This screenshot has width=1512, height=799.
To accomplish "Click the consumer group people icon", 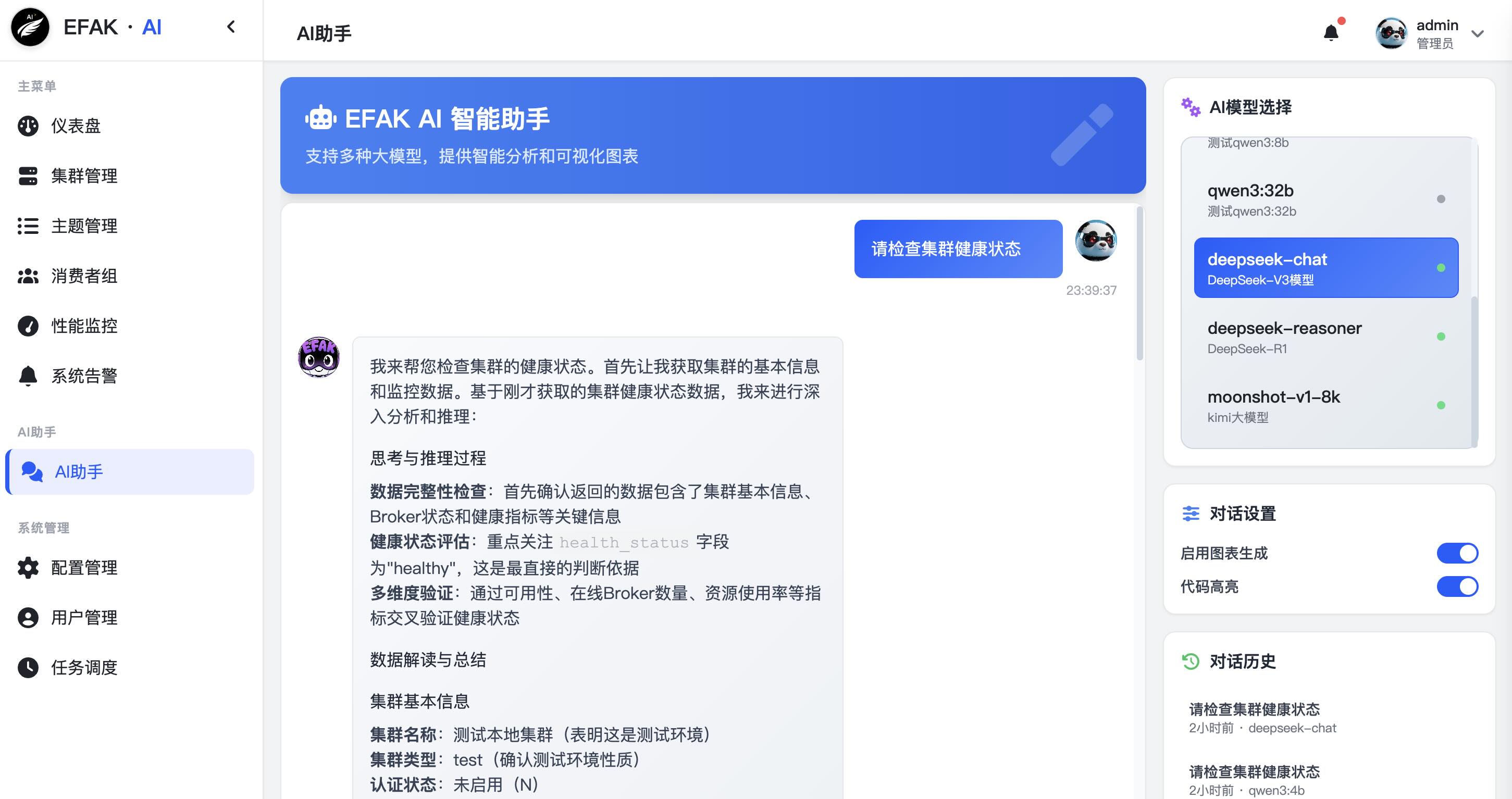I will 28,276.
